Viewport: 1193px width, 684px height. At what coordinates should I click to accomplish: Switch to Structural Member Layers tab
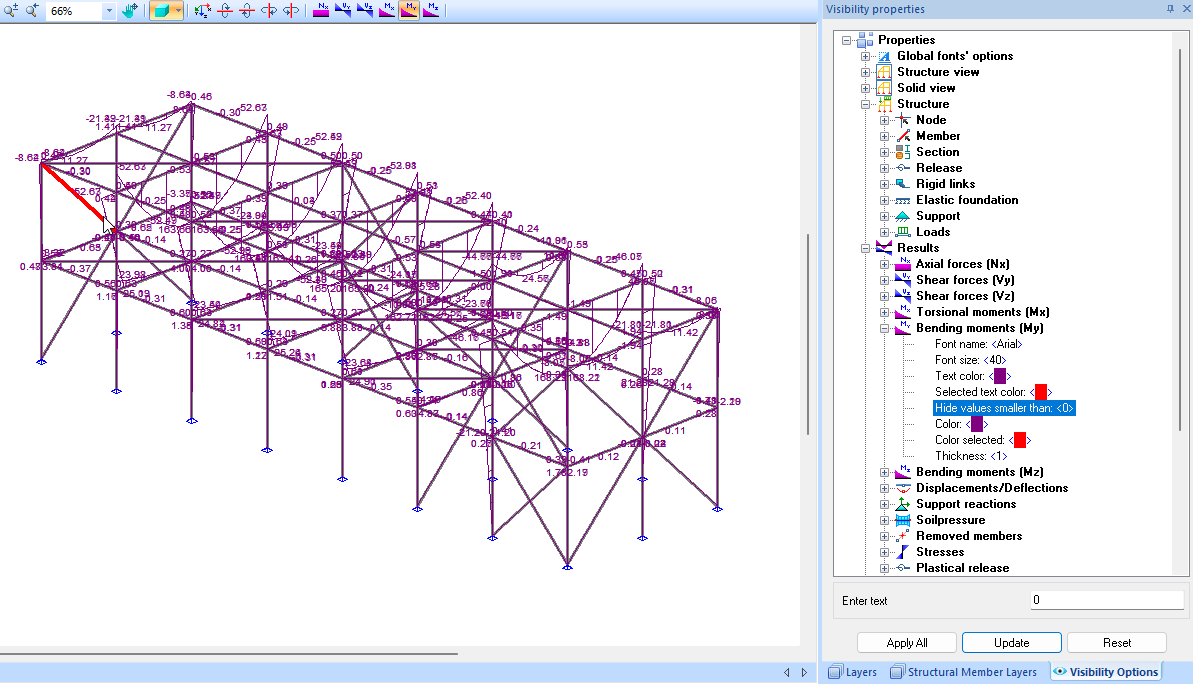click(x=964, y=673)
